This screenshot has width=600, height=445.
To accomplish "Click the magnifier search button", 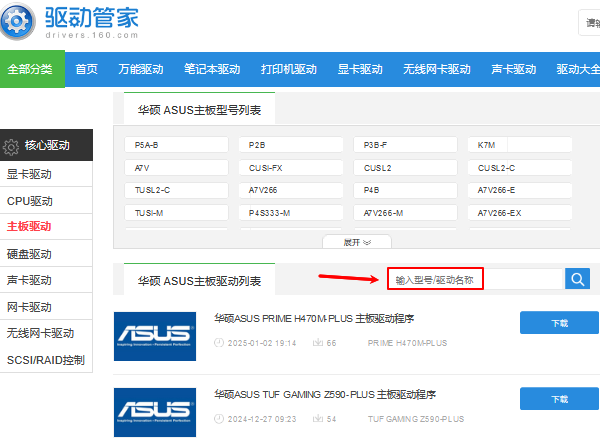I will [x=577, y=278].
